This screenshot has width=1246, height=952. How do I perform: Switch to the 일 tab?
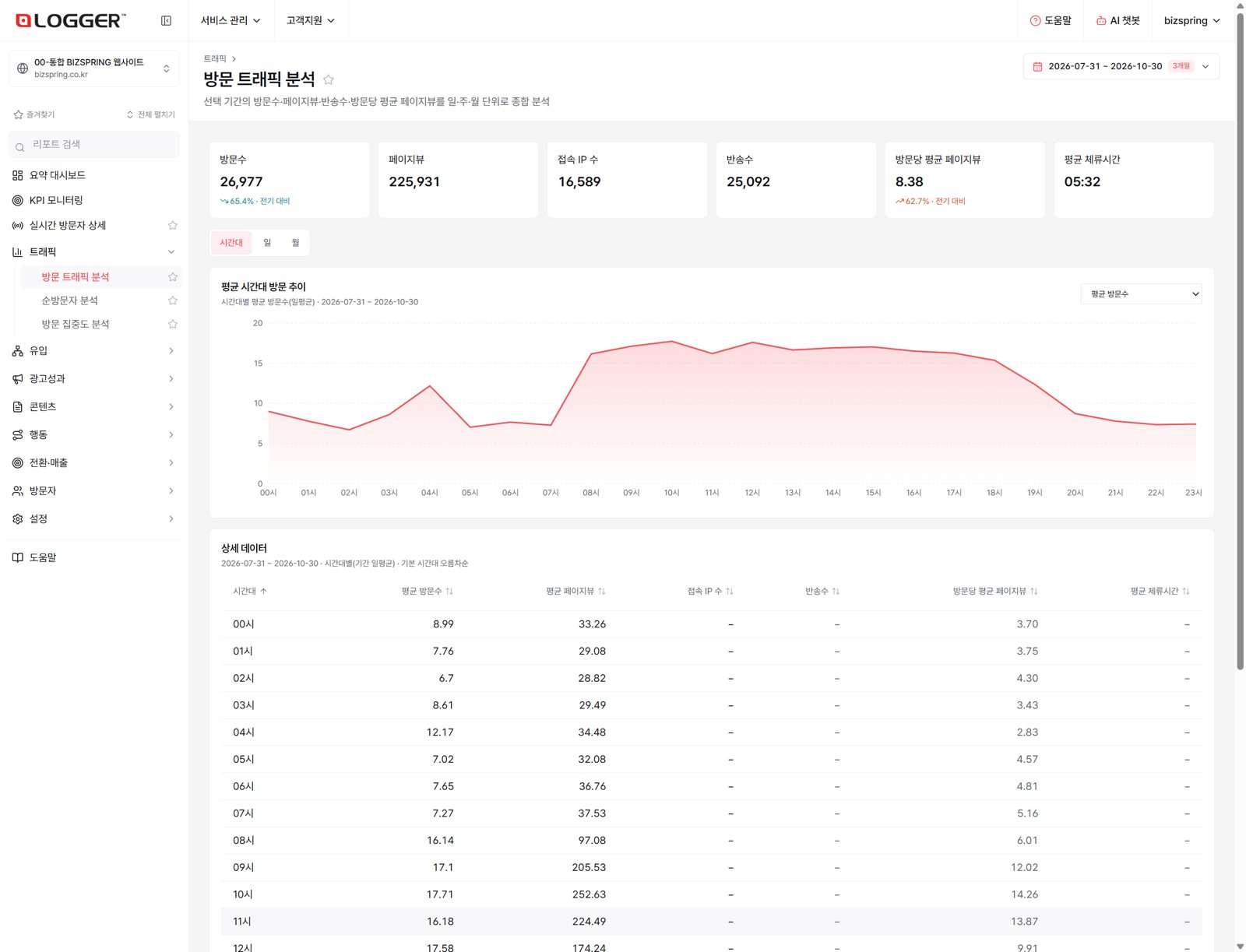click(267, 243)
